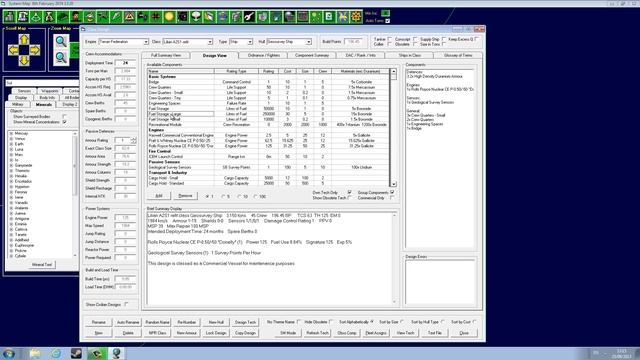640x360 pixels.
Task: Expand the Mars tree node
Action: point(11,155)
